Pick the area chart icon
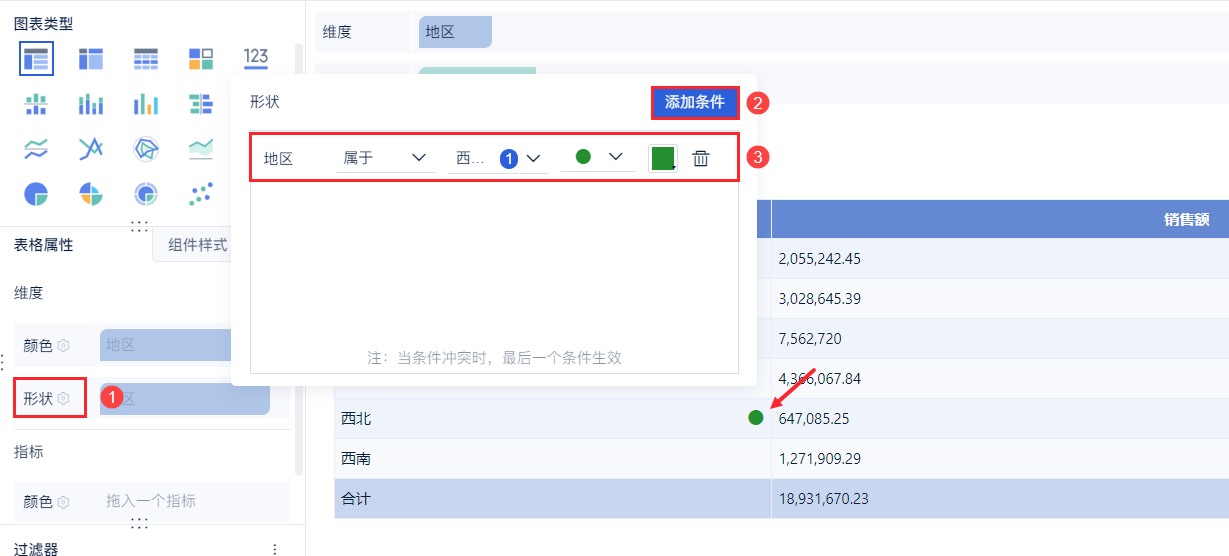Image resolution: width=1229 pixels, height=556 pixels. point(201,149)
